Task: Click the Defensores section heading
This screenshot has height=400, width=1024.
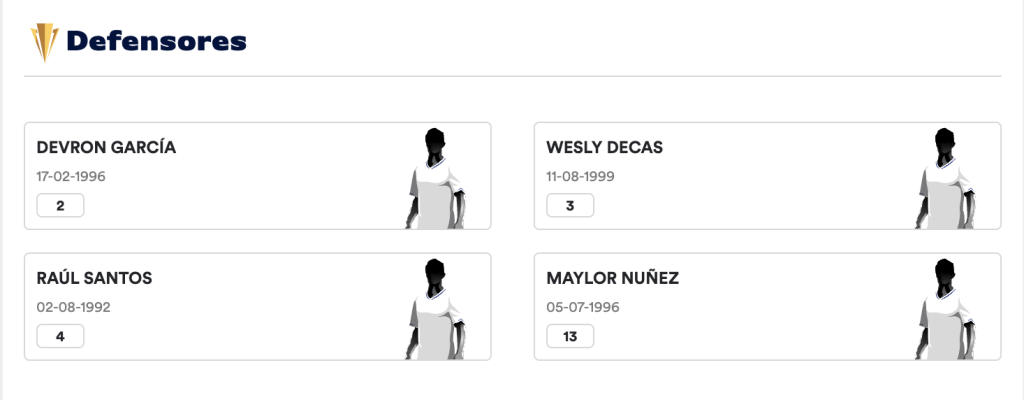Action: tap(156, 42)
